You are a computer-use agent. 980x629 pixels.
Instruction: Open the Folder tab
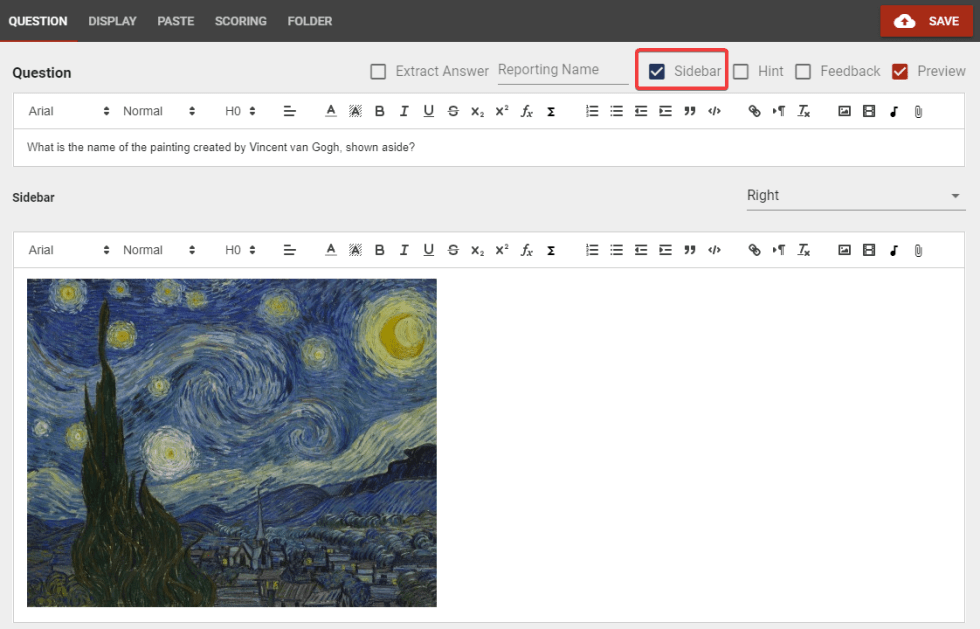(x=309, y=21)
